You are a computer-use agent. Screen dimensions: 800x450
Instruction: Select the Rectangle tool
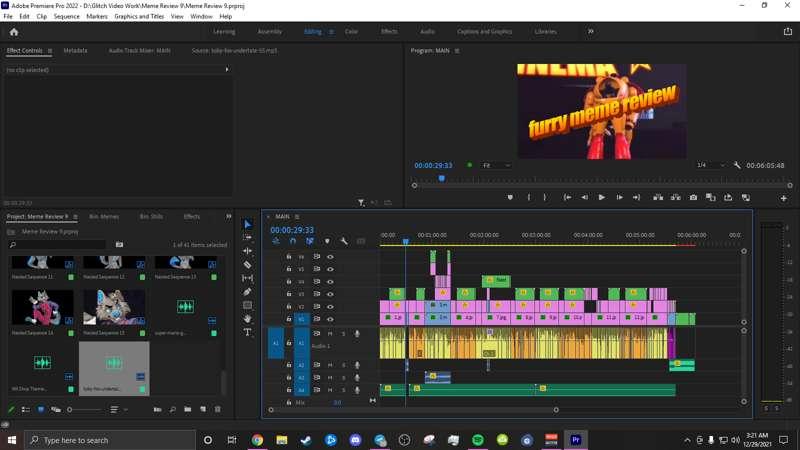(x=247, y=305)
